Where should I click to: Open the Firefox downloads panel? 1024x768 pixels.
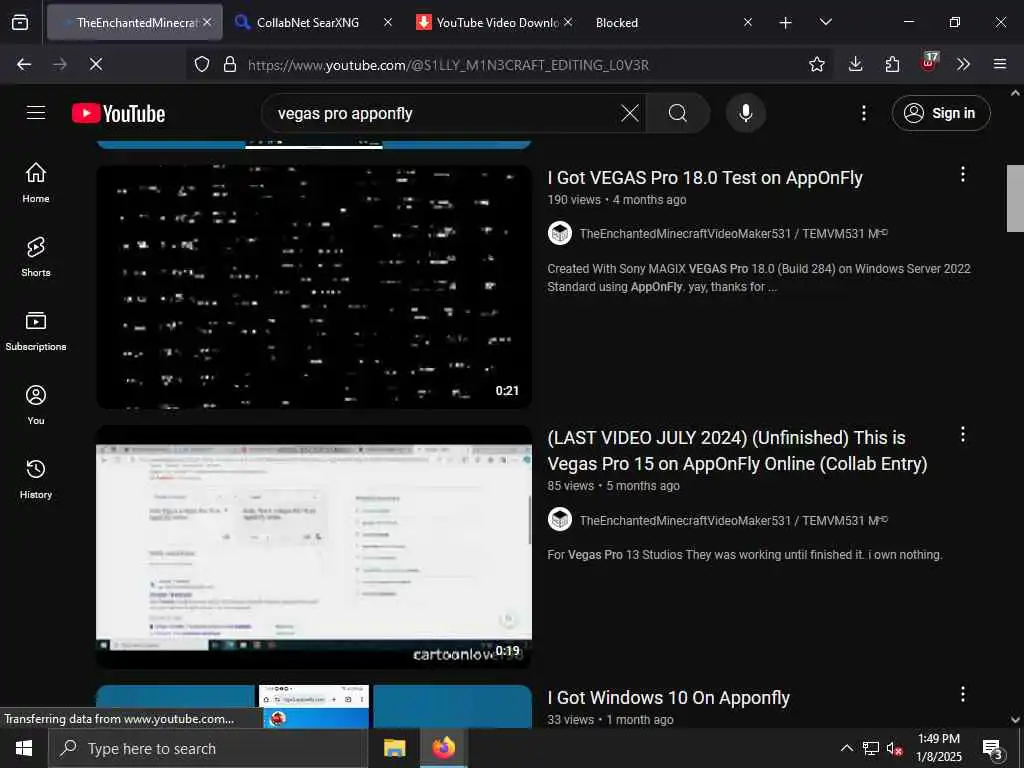pos(856,64)
